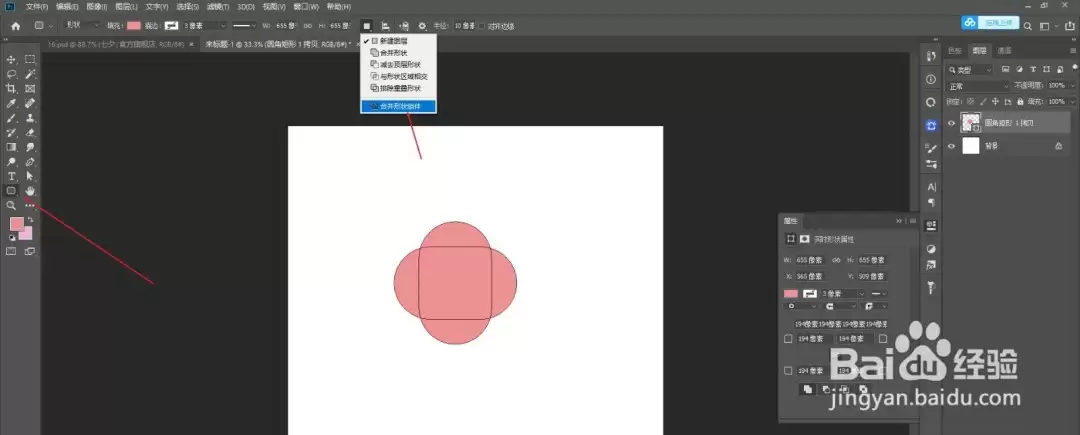Select the Lasso tool
Image resolution: width=1080 pixels, height=435 pixels.
[x=11, y=74]
